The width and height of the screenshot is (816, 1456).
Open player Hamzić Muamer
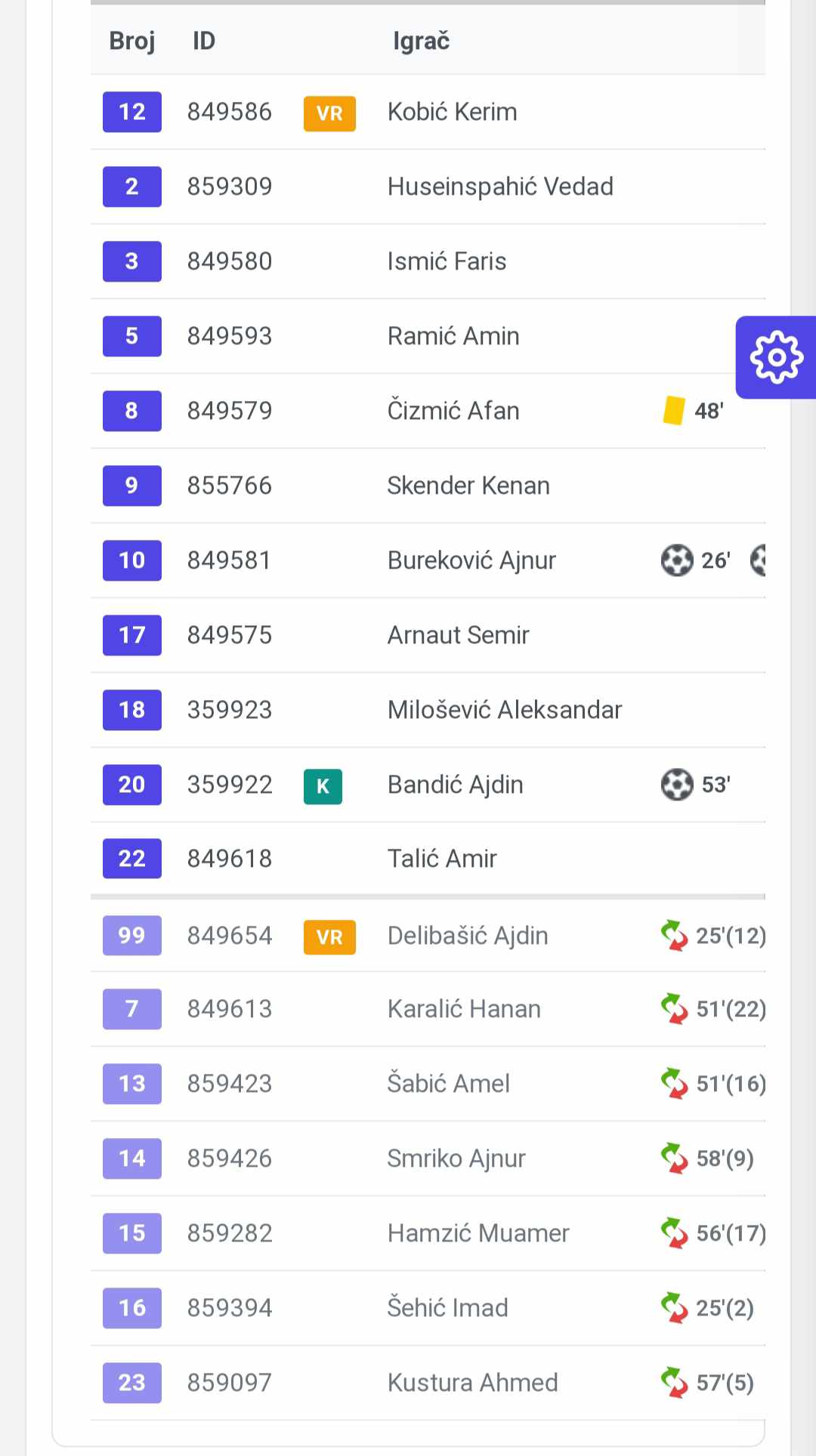[478, 1233]
